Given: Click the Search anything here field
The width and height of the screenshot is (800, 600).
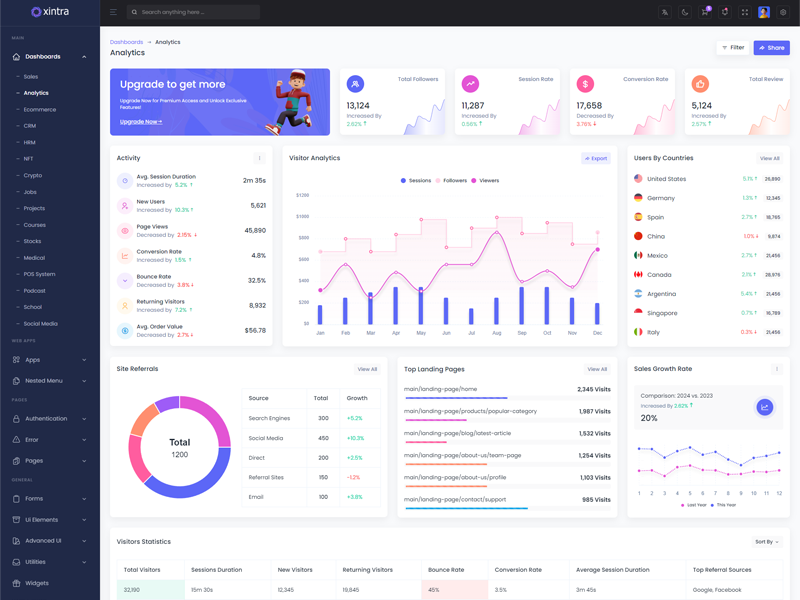Looking at the screenshot, I should coord(194,12).
